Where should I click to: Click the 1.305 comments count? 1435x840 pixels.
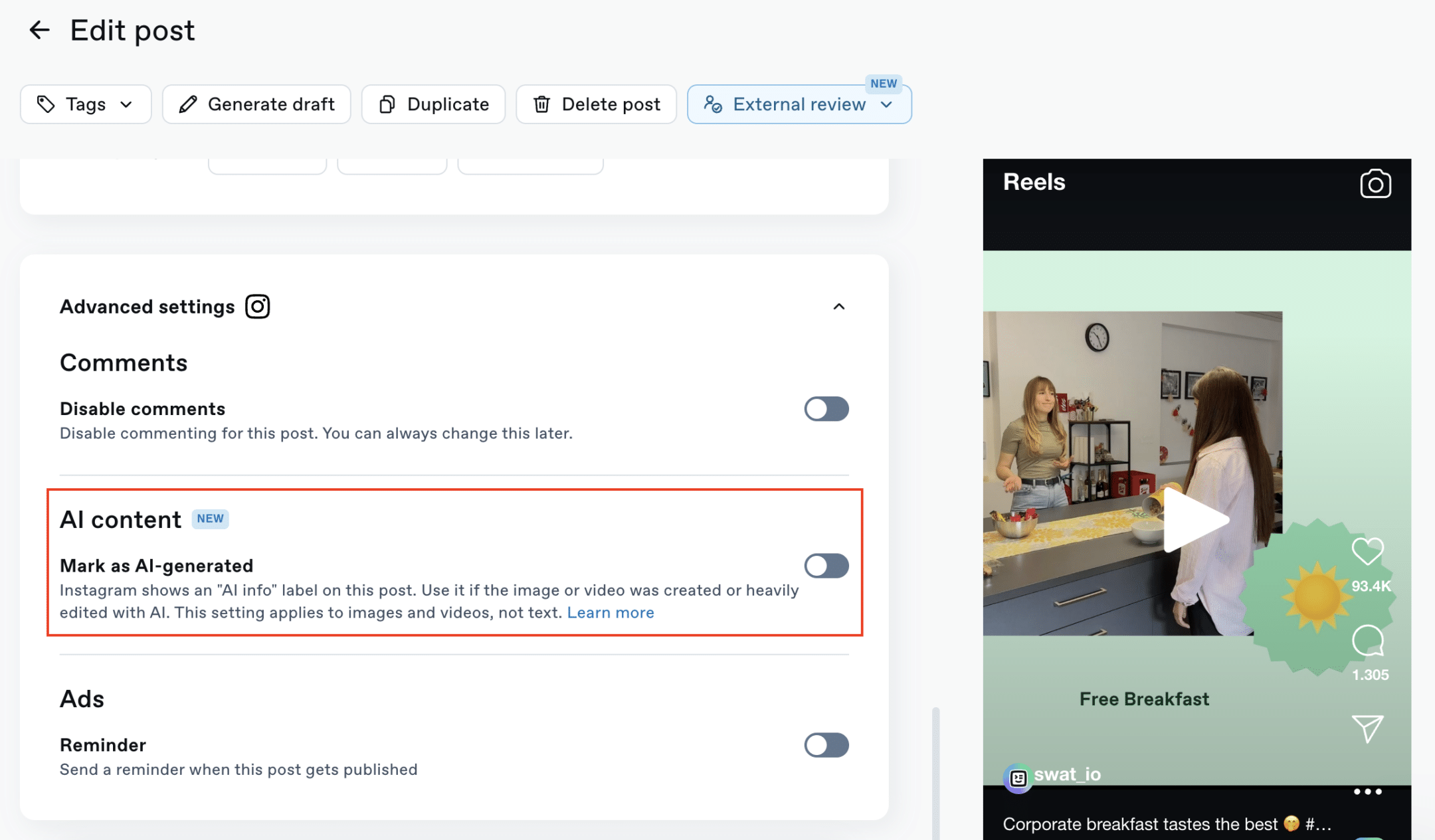[1371, 675]
